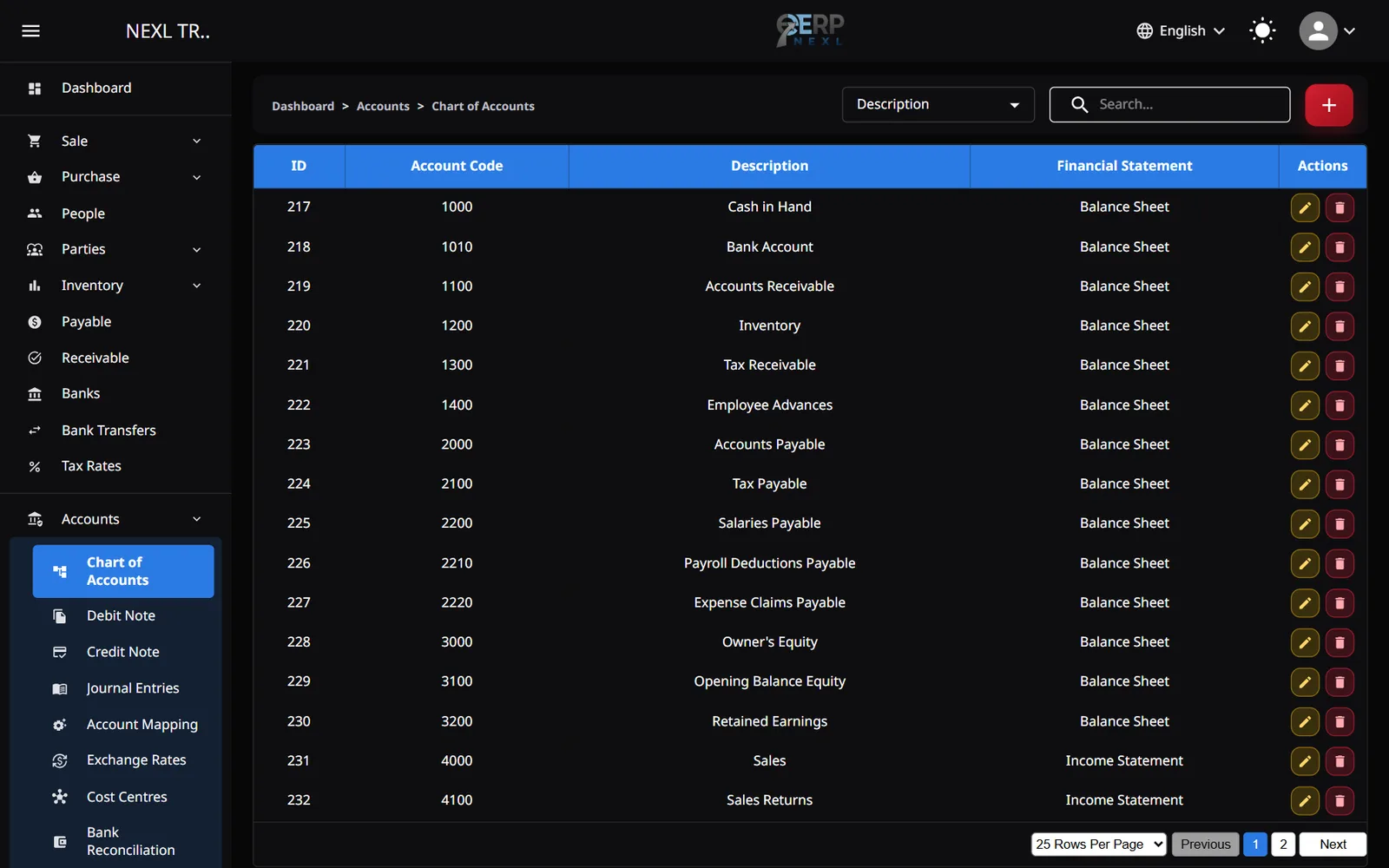
Task: Click the ERP NEXL logo
Action: click(810, 30)
